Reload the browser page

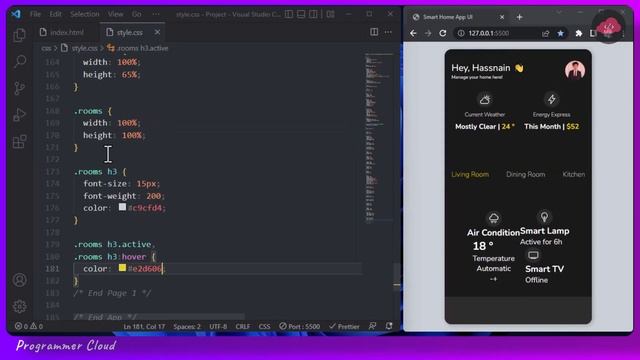443,33
